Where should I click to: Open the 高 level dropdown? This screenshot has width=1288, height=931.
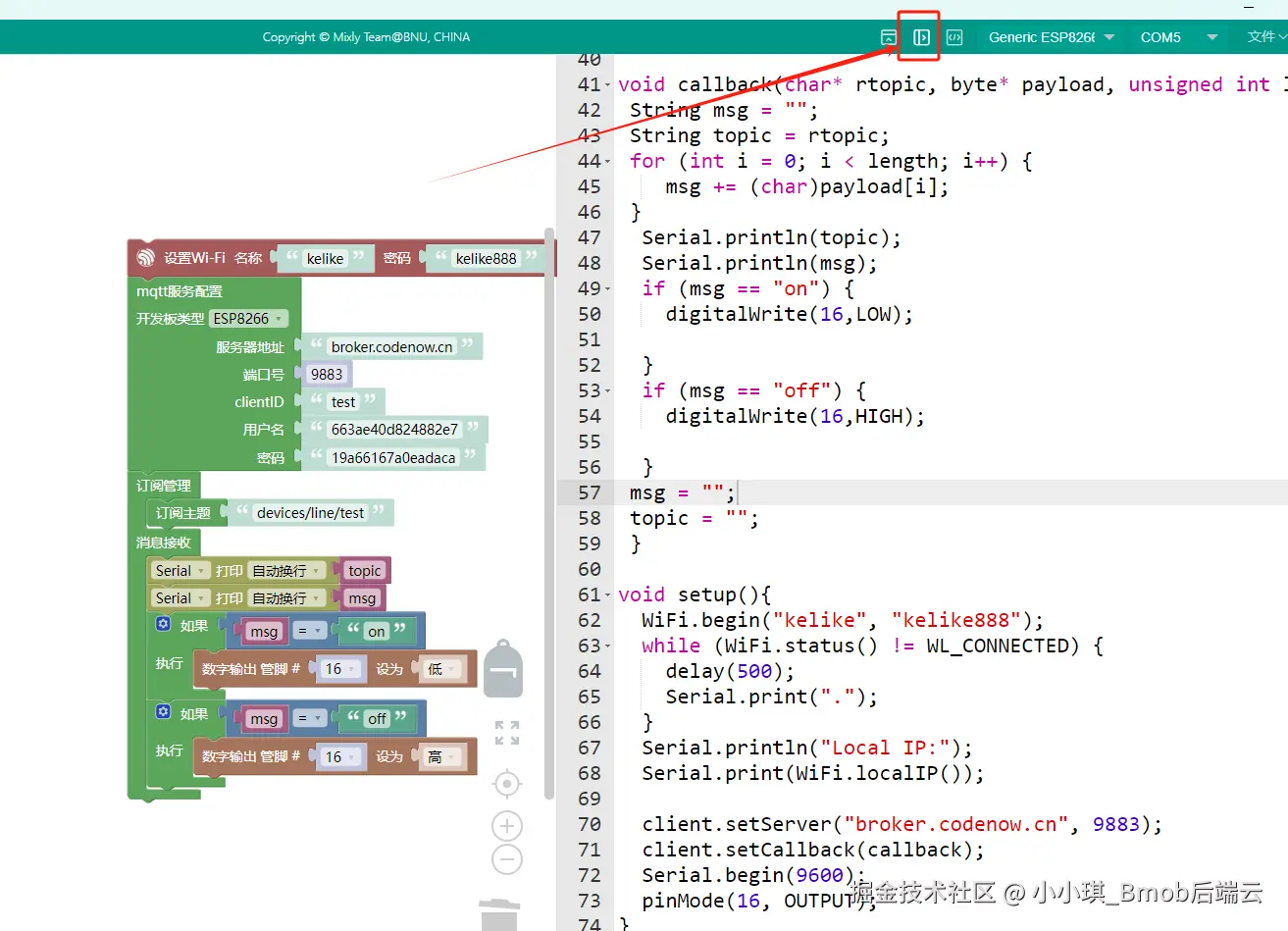coord(440,756)
